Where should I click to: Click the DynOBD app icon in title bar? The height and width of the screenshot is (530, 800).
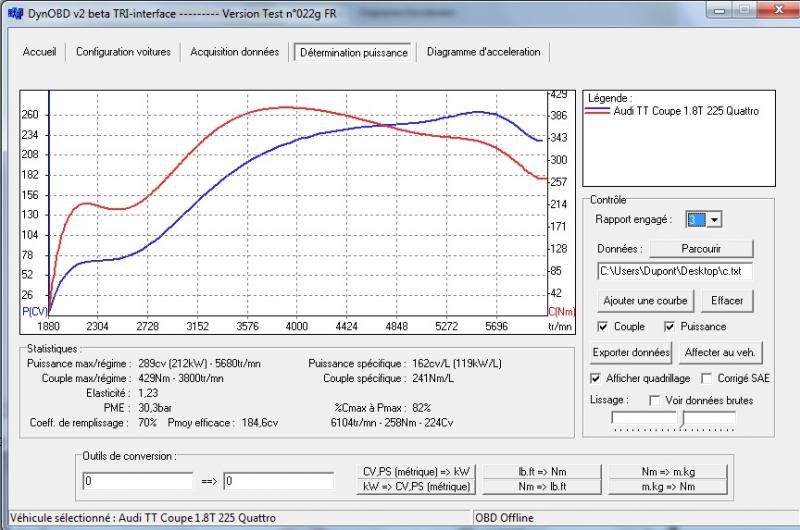click(15, 11)
